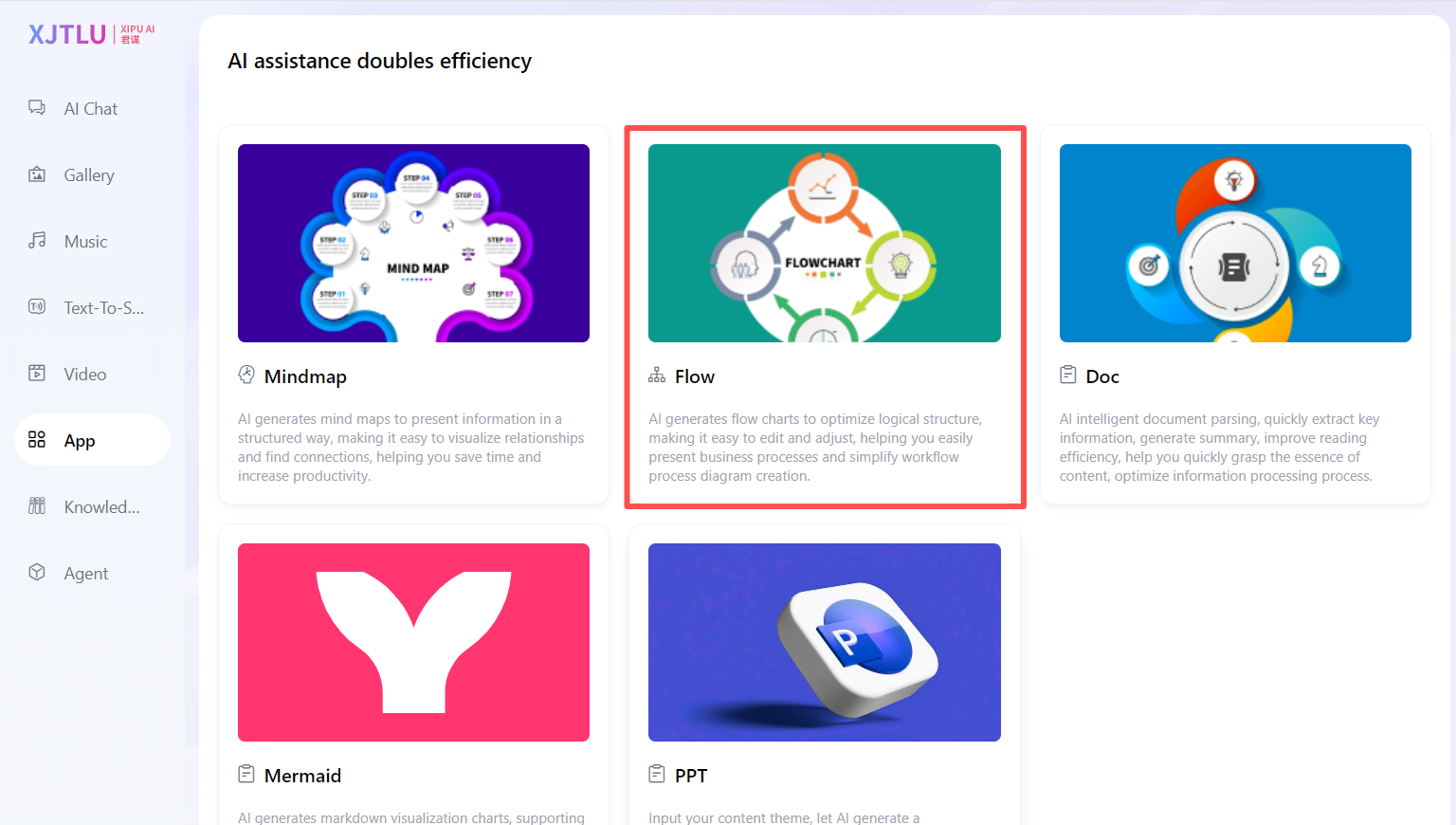Click the pink Mermaid thumbnail image
Screen dimensions: 1456x825
point(413,642)
